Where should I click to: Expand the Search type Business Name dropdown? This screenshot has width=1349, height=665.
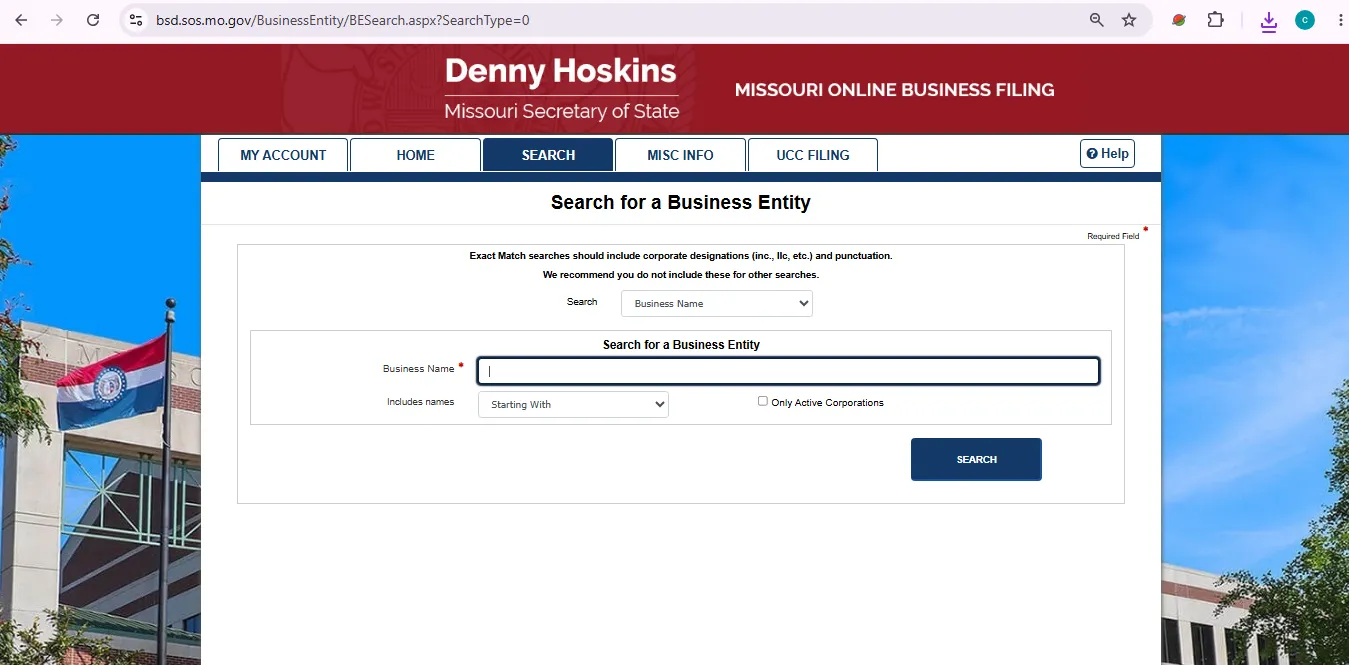click(717, 303)
